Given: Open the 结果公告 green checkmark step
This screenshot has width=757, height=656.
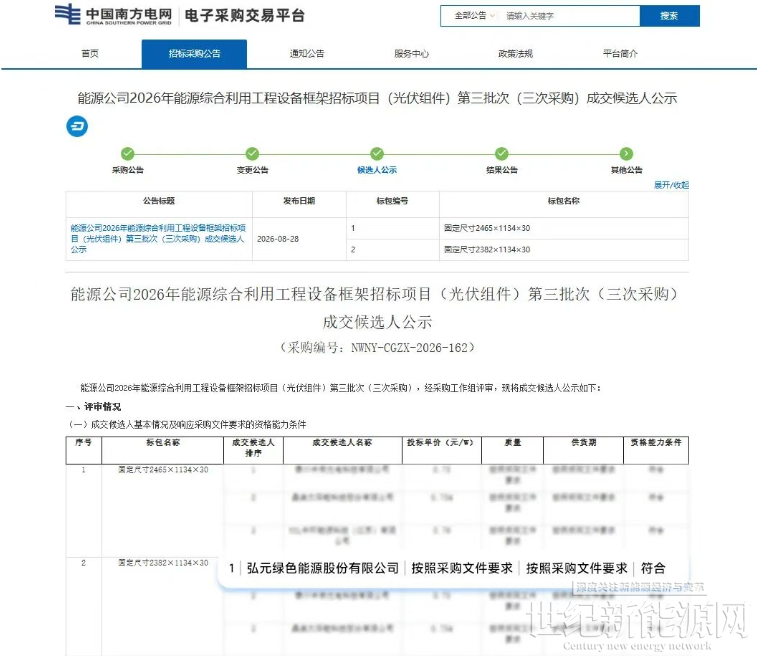Looking at the screenshot, I should (502, 154).
